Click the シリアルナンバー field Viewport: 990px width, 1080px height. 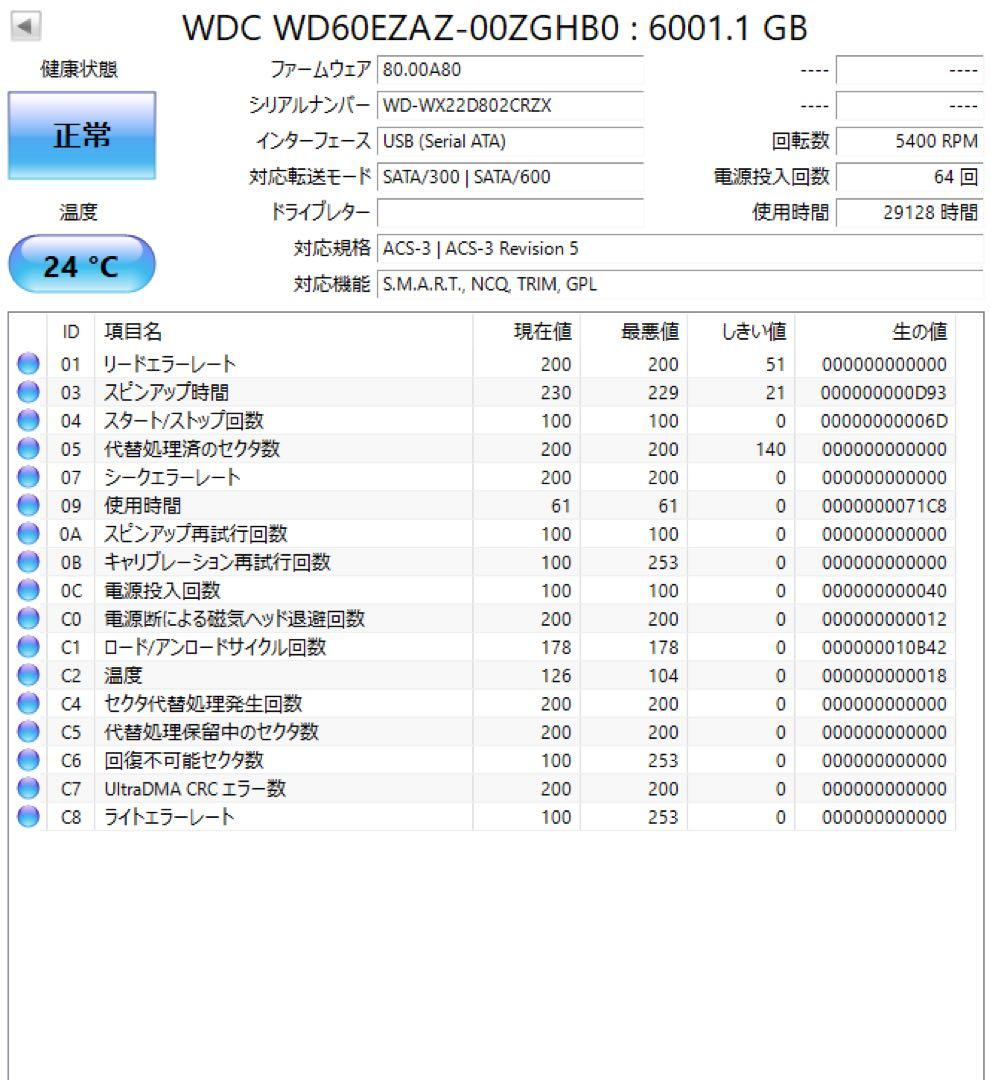tap(510, 106)
